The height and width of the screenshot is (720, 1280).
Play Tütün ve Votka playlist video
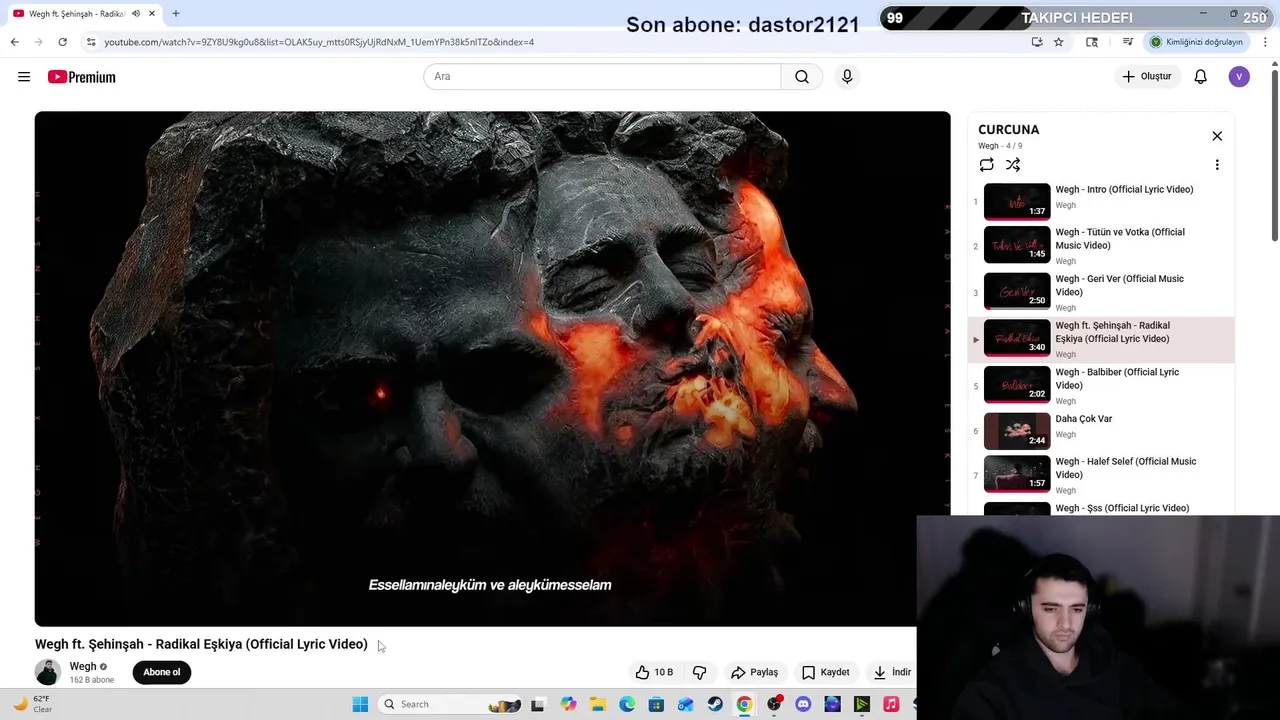click(x=1101, y=246)
